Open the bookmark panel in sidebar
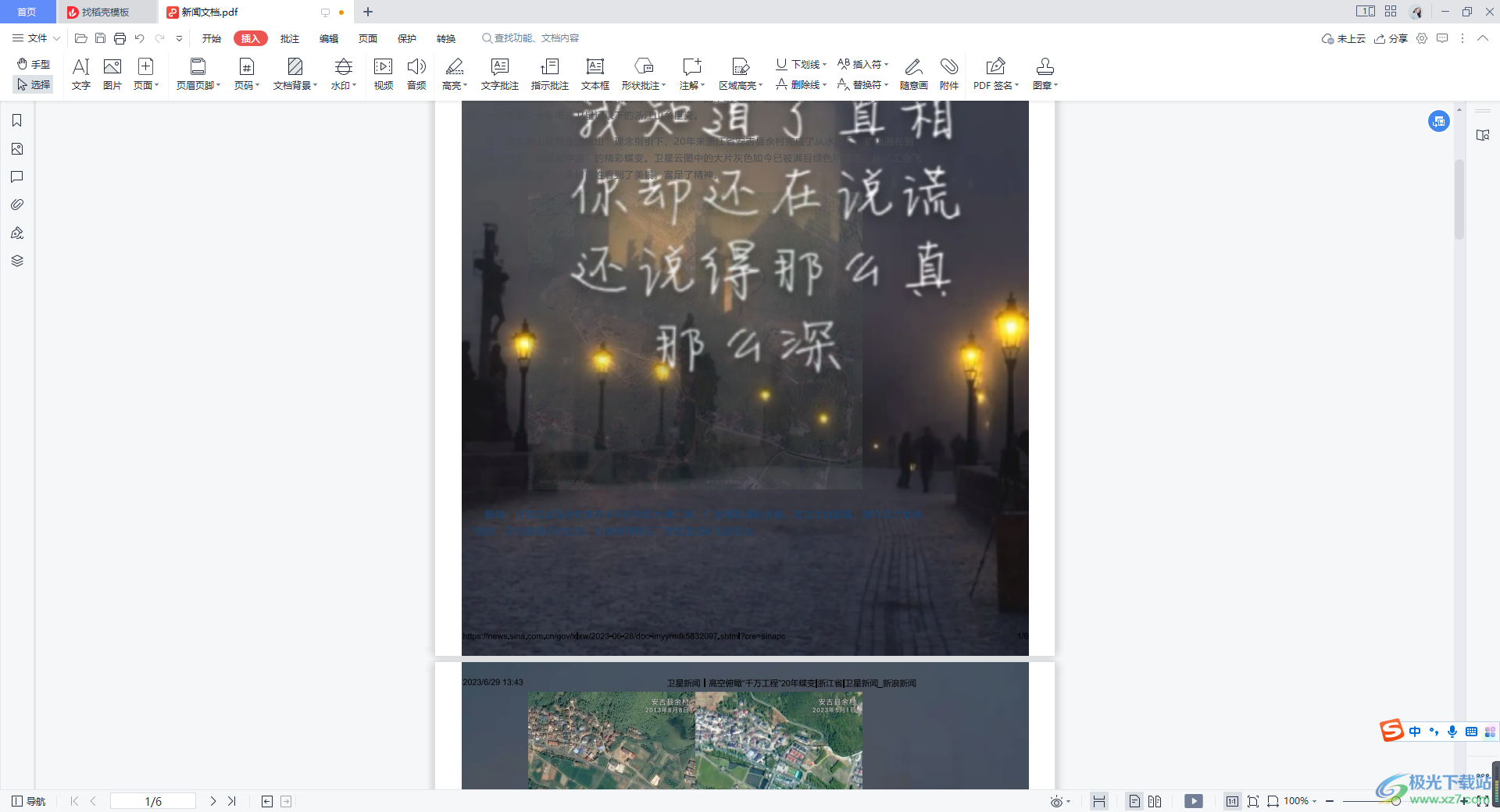Screen dimensions: 1500x812 pyautogui.click(x=17, y=120)
